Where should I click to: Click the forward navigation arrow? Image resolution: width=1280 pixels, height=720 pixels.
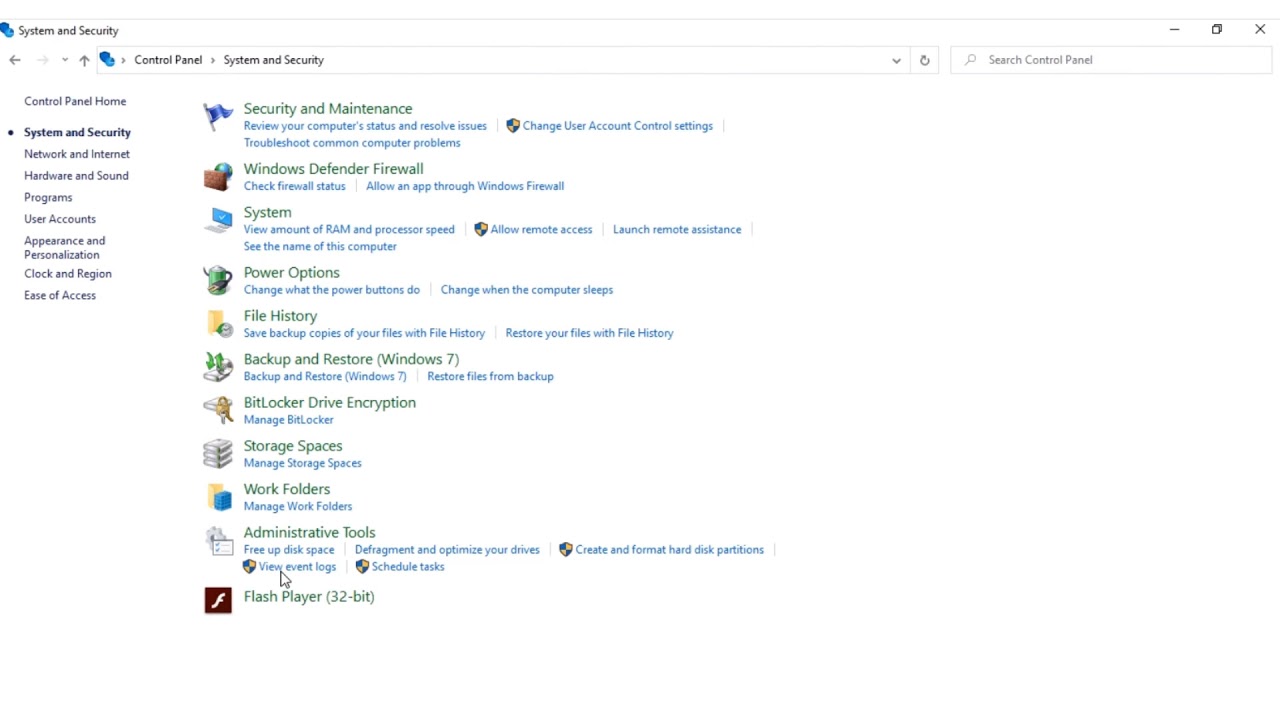[x=42, y=60]
